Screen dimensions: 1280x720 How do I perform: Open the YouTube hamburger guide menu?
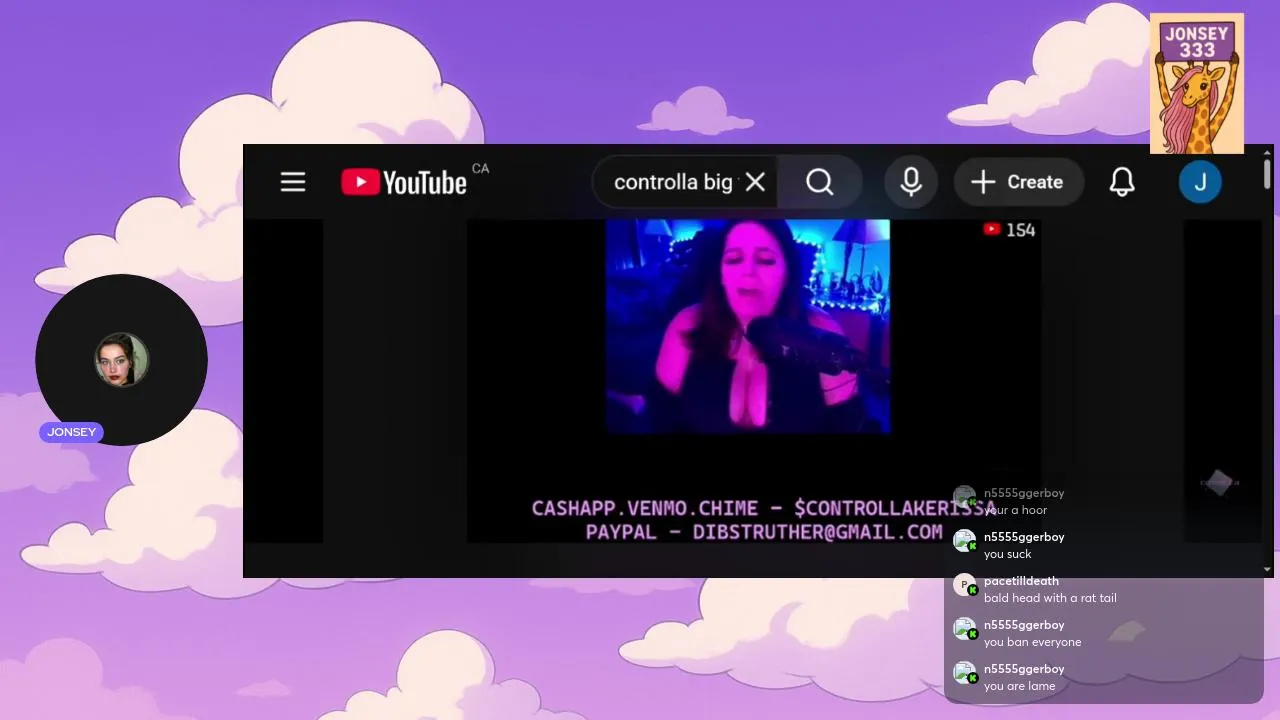click(293, 182)
